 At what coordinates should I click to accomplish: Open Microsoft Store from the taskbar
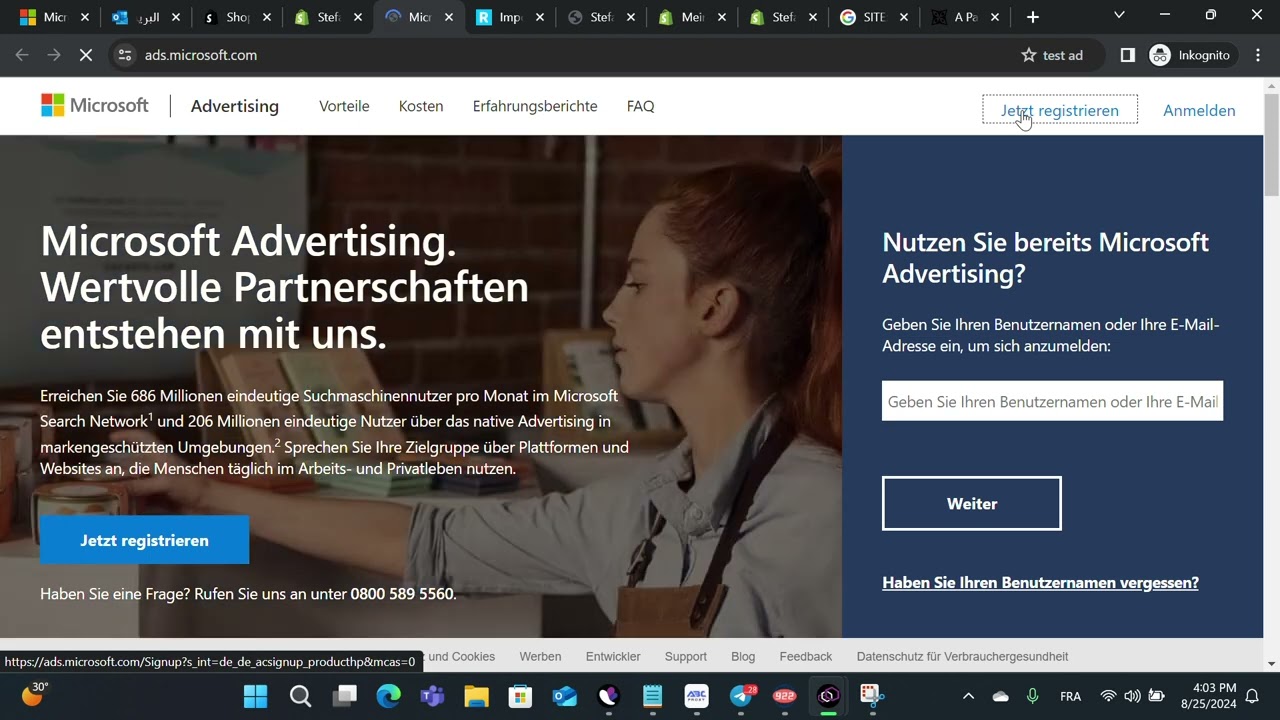coord(520,696)
